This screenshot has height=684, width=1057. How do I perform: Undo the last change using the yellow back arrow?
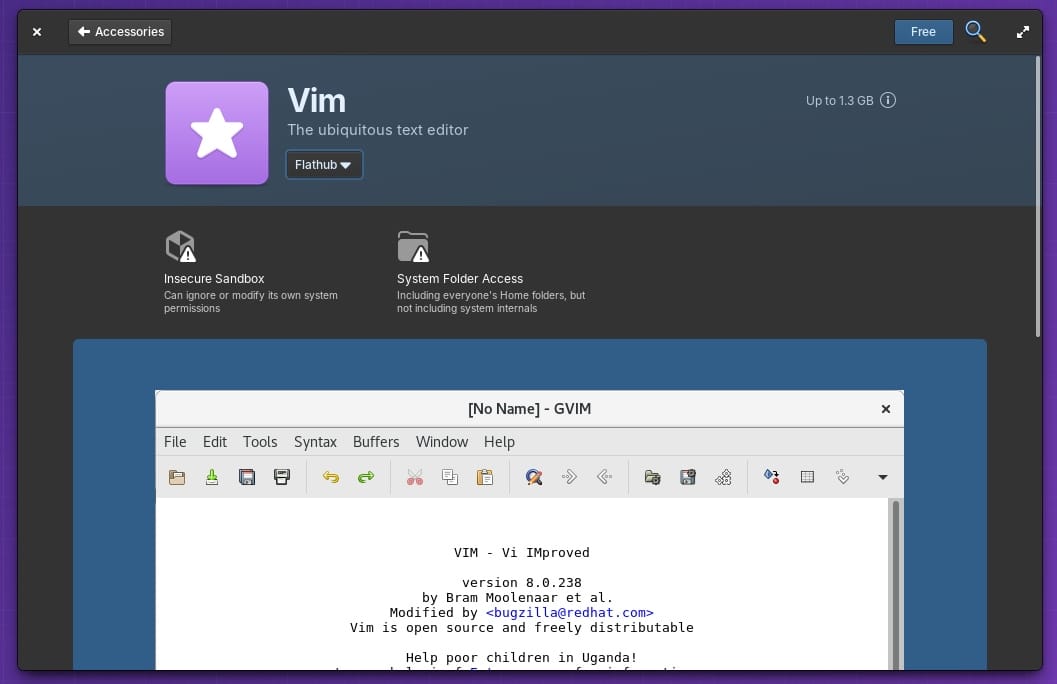point(331,477)
